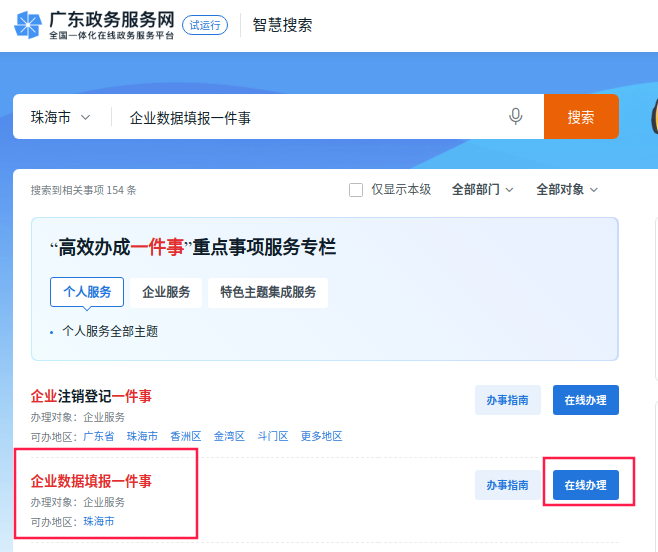
Task: Click 更多地区 to show more regions
Action: [x=321, y=436]
